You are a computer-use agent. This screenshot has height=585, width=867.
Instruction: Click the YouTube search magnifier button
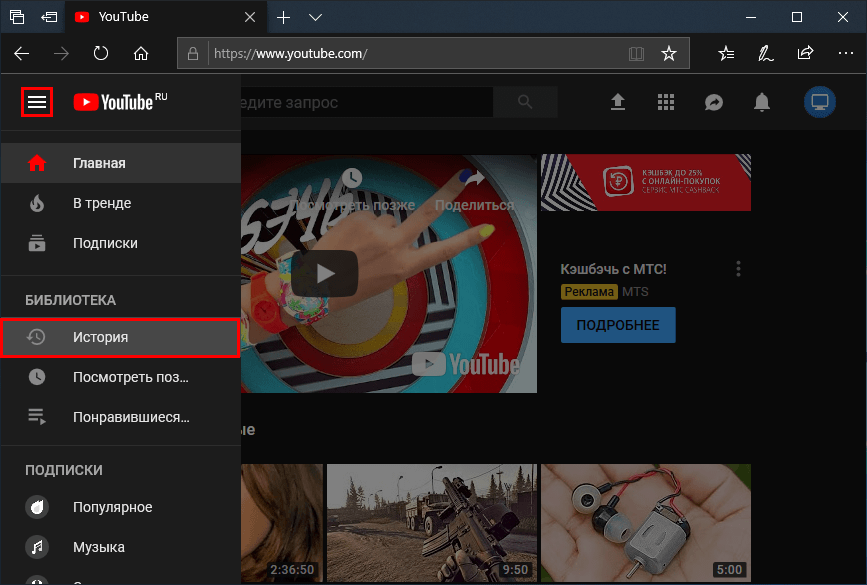click(x=525, y=102)
